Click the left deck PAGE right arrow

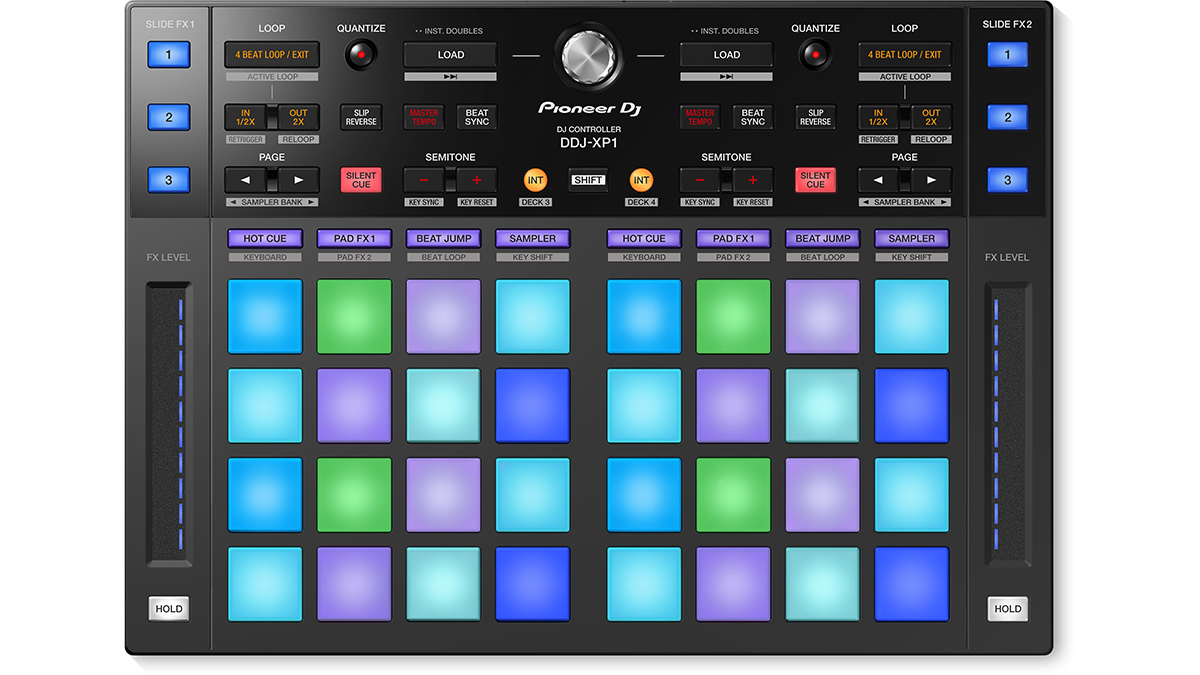click(298, 181)
